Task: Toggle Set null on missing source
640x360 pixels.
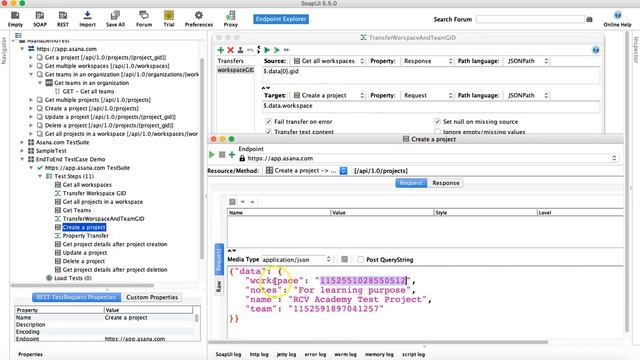Action: coord(437,121)
